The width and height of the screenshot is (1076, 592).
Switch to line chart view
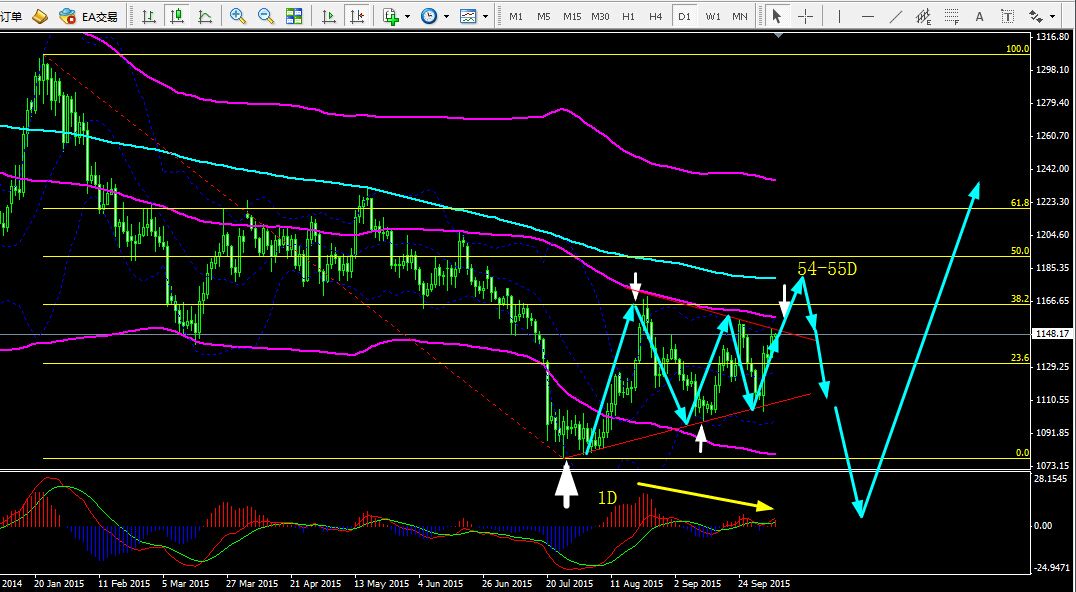coord(205,16)
